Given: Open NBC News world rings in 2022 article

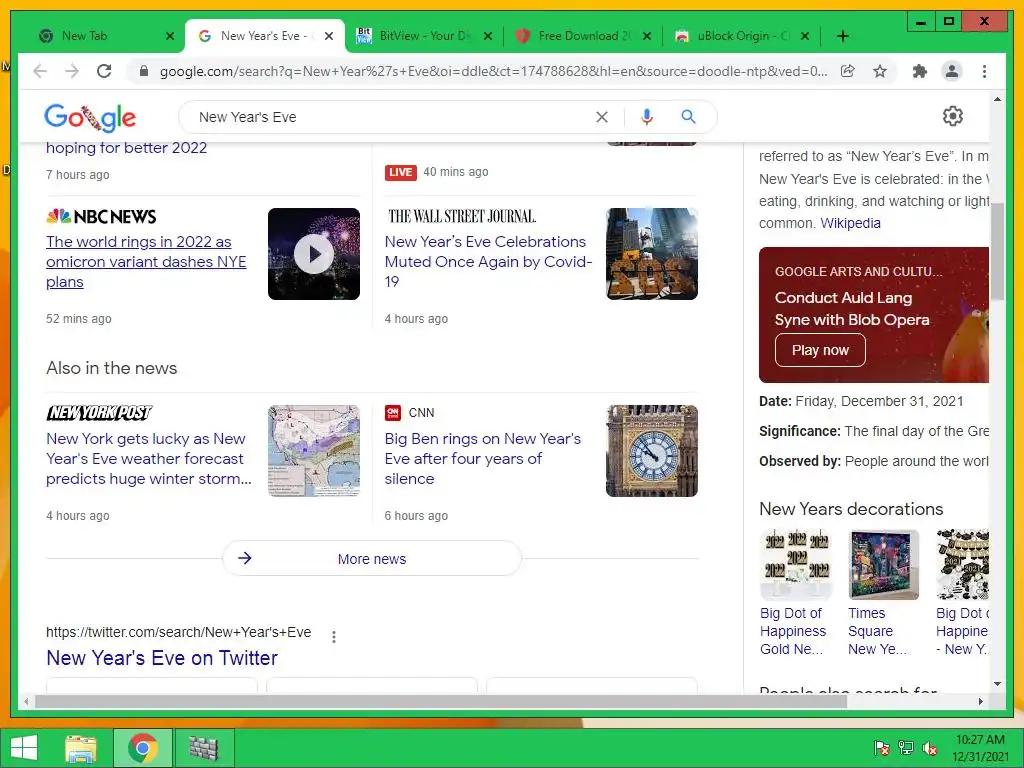Looking at the screenshot, I should pyautogui.click(x=146, y=262).
